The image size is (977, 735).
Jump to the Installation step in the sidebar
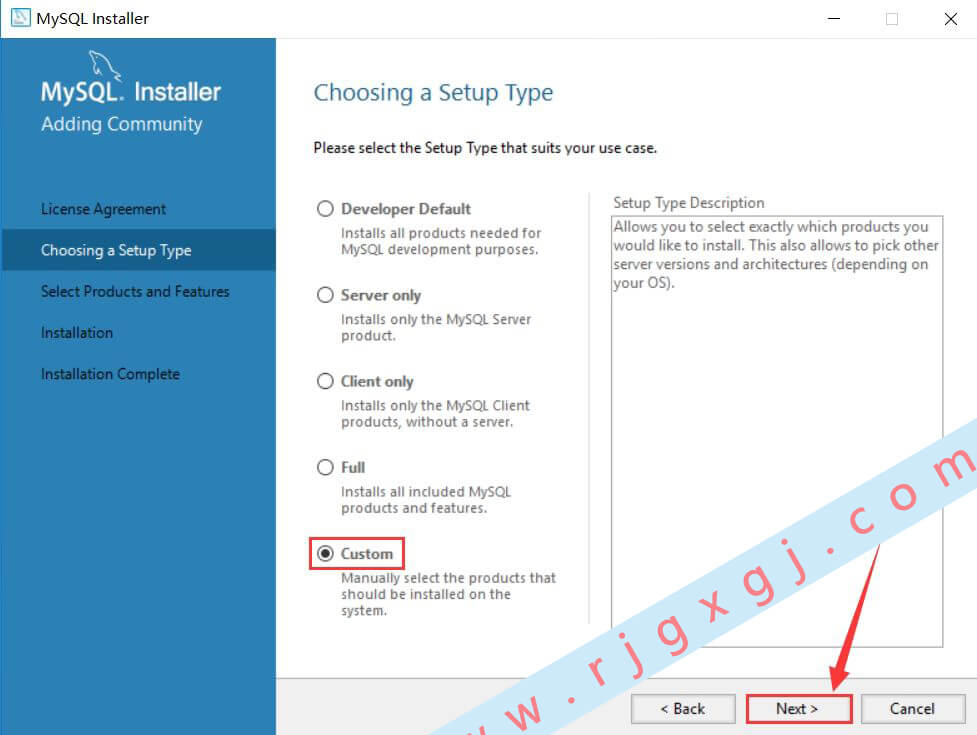click(x=77, y=333)
